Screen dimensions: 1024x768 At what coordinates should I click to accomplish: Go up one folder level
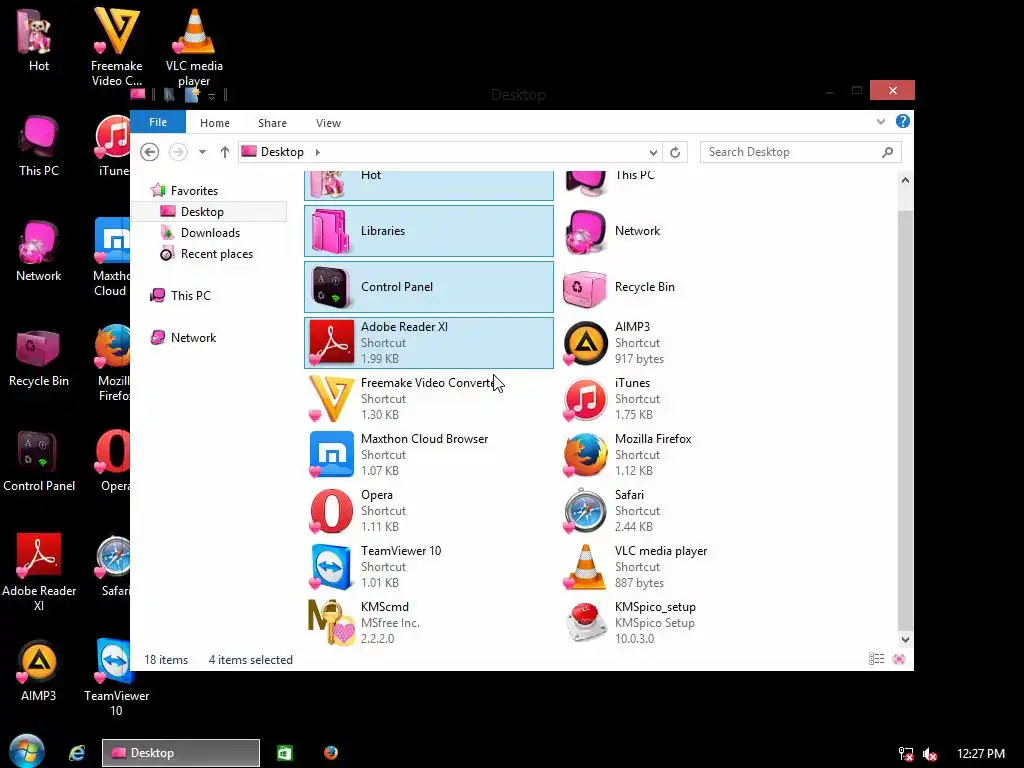[225, 152]
